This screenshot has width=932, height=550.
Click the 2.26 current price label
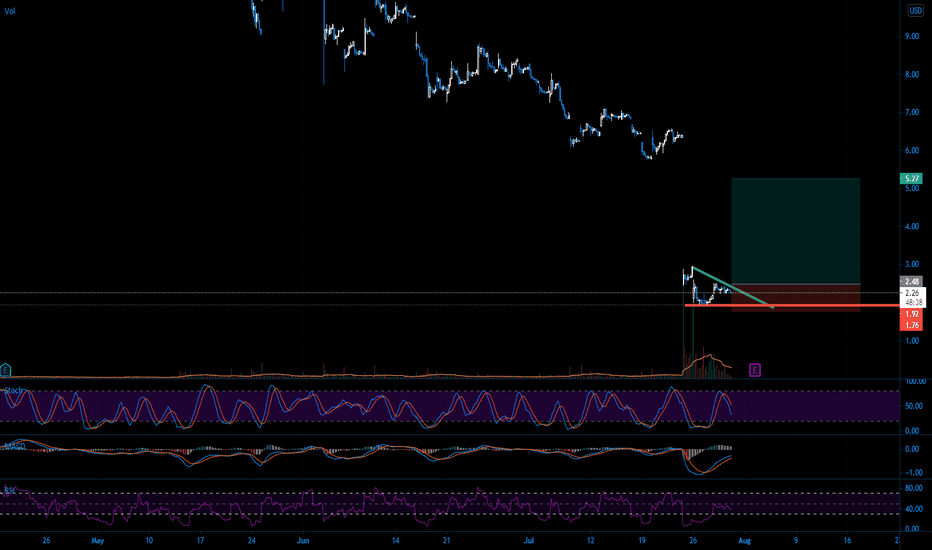pyautogui.click(x=912, y=293)
